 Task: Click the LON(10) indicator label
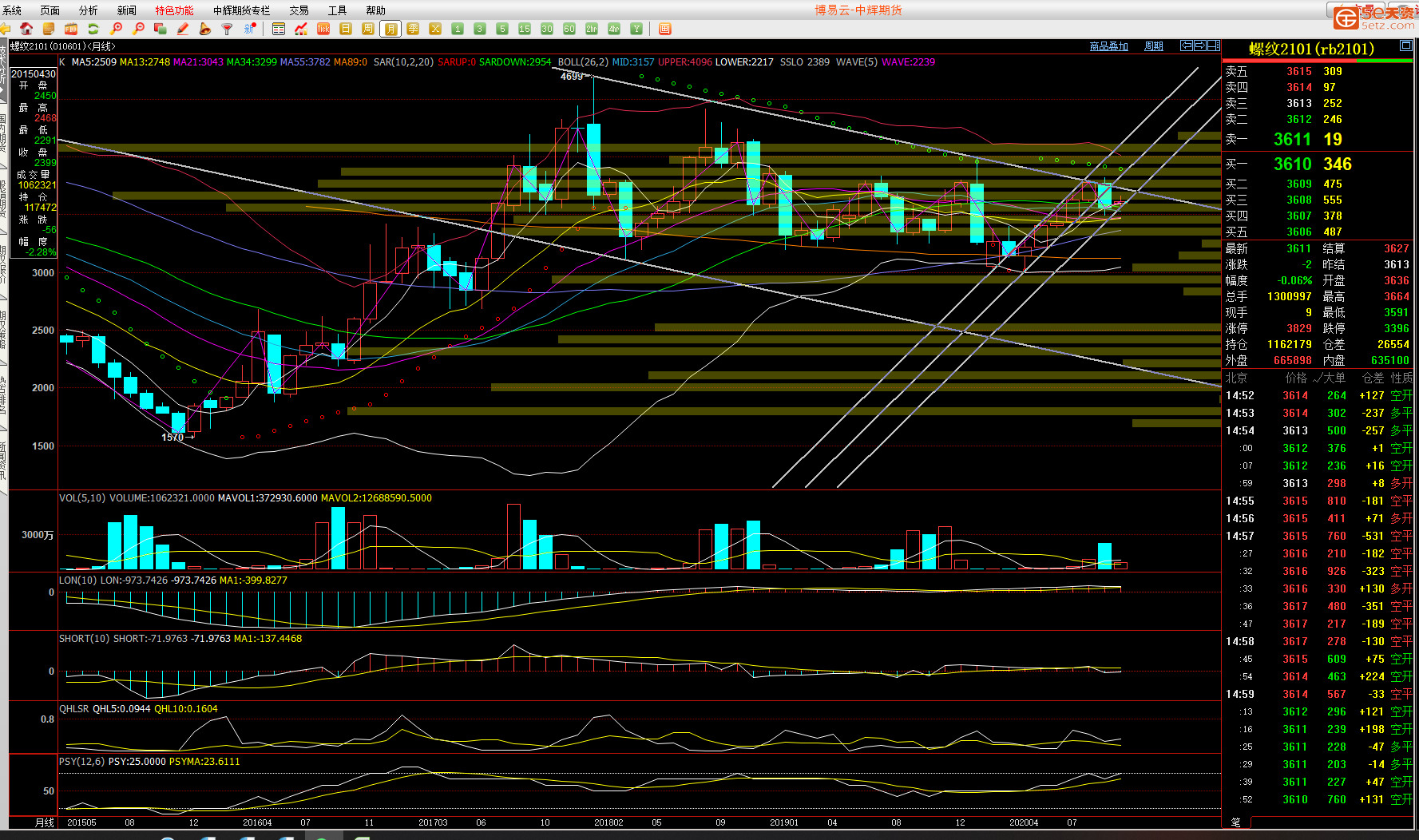click(x=78, y=580)
